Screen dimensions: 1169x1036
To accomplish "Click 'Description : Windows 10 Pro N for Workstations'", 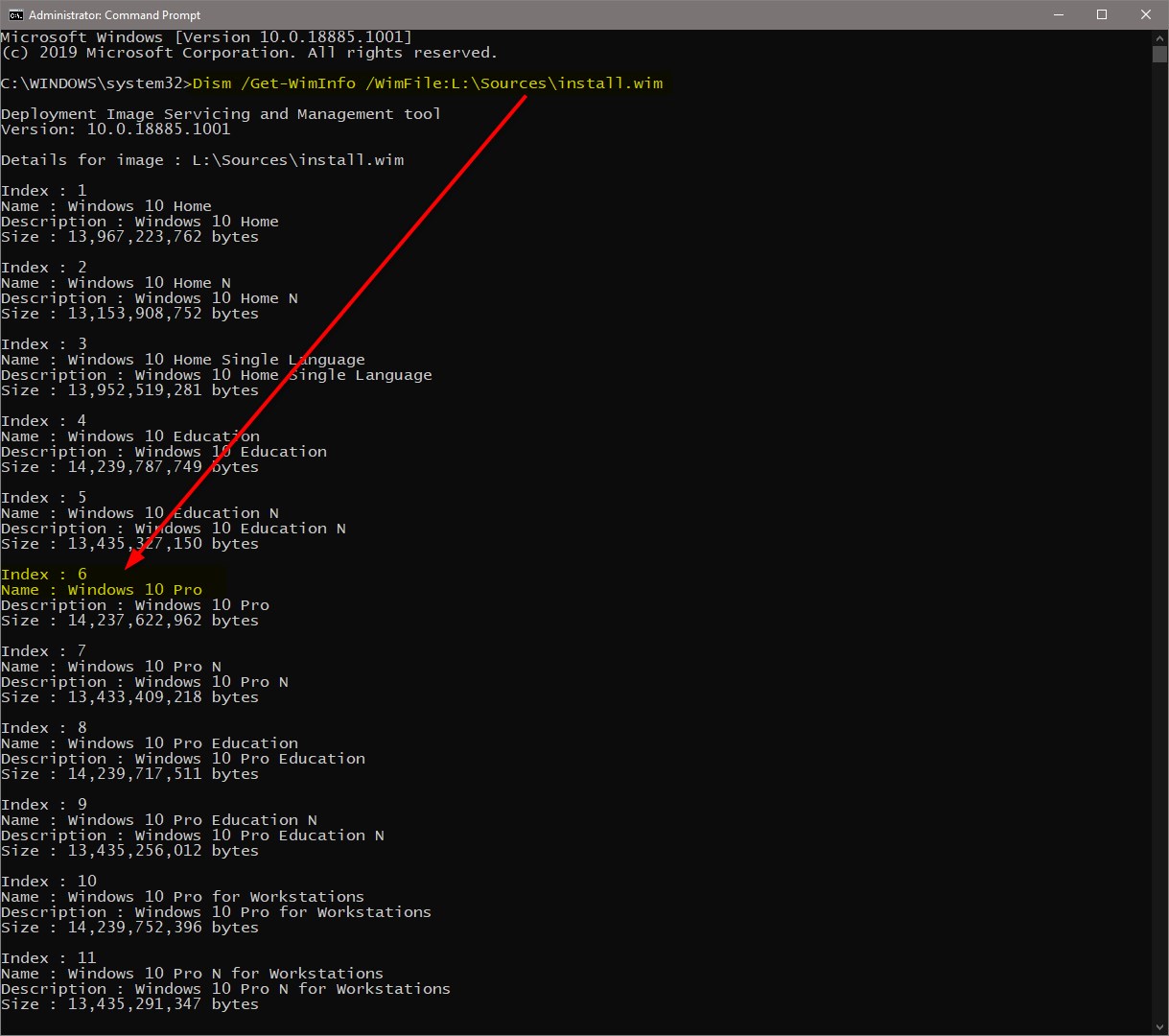I will coord(225,989).
